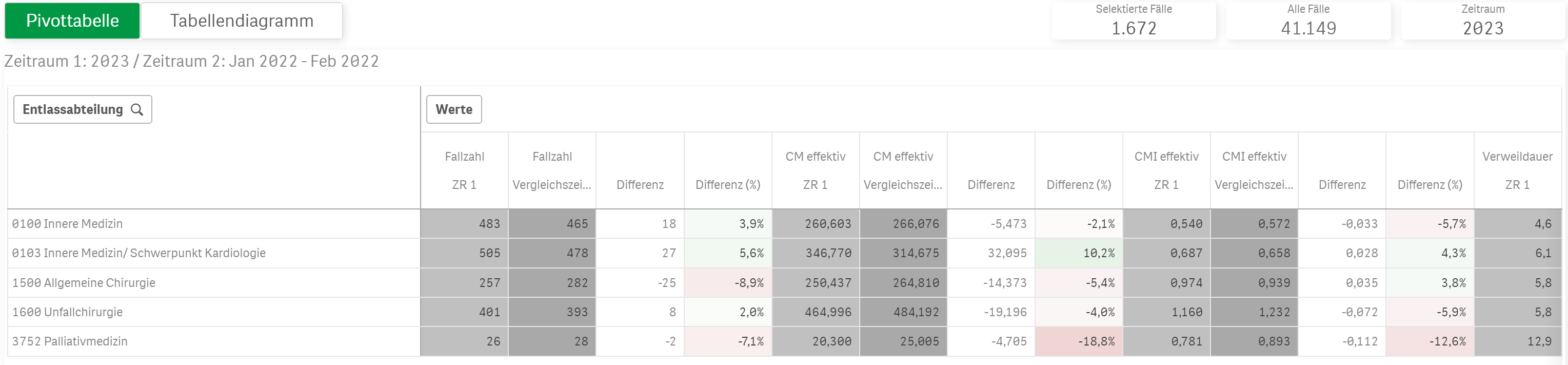Select row 0100 Innere Medizin
The width and height of the screenshot is (1568, 365).
pos(68,224)
